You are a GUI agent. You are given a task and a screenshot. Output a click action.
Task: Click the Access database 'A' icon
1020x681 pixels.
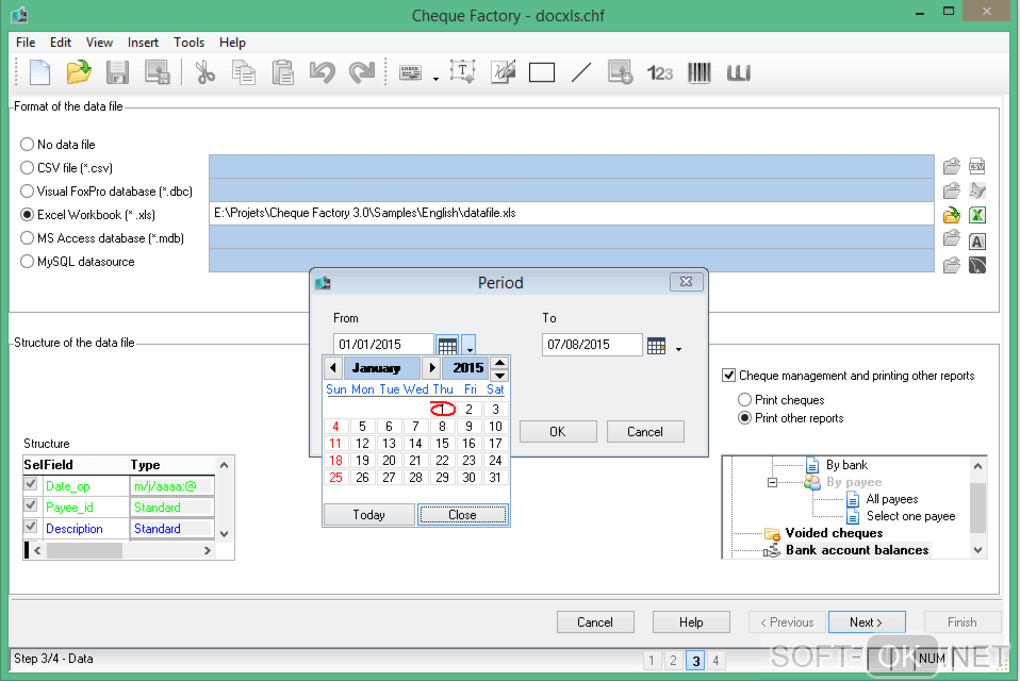pyautogui.click(x=977, y=241)
